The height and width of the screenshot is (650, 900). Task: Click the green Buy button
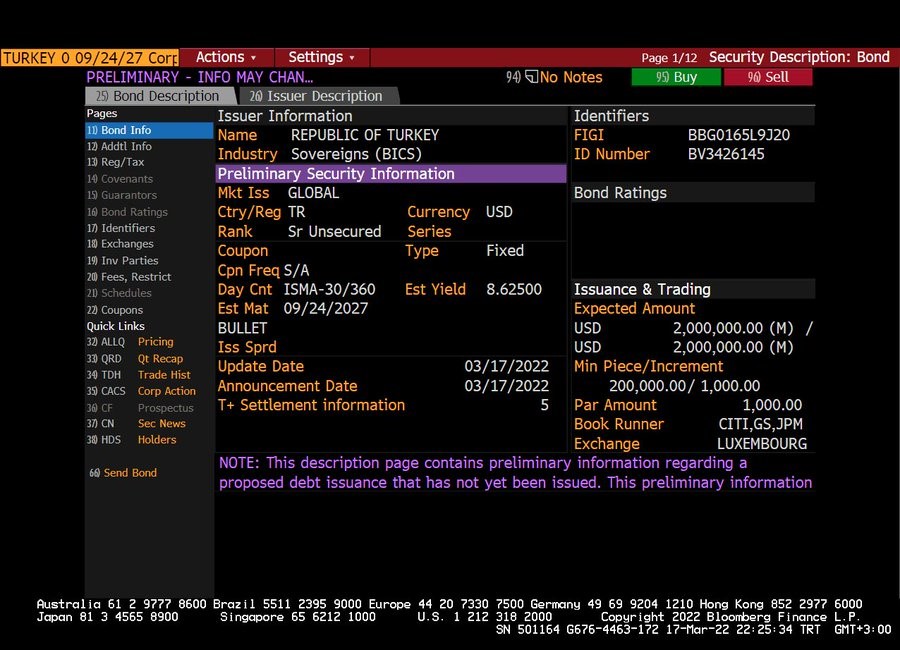pos(676,77)
